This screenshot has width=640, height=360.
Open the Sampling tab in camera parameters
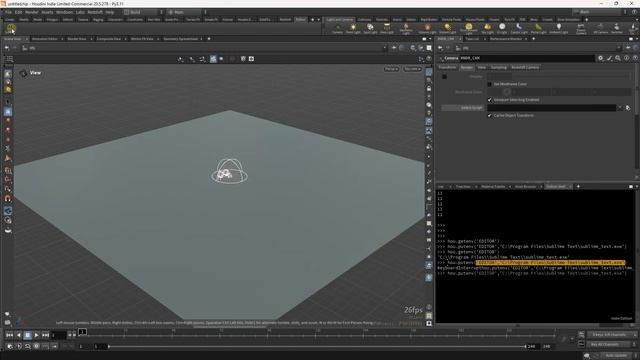coord(498,67)
